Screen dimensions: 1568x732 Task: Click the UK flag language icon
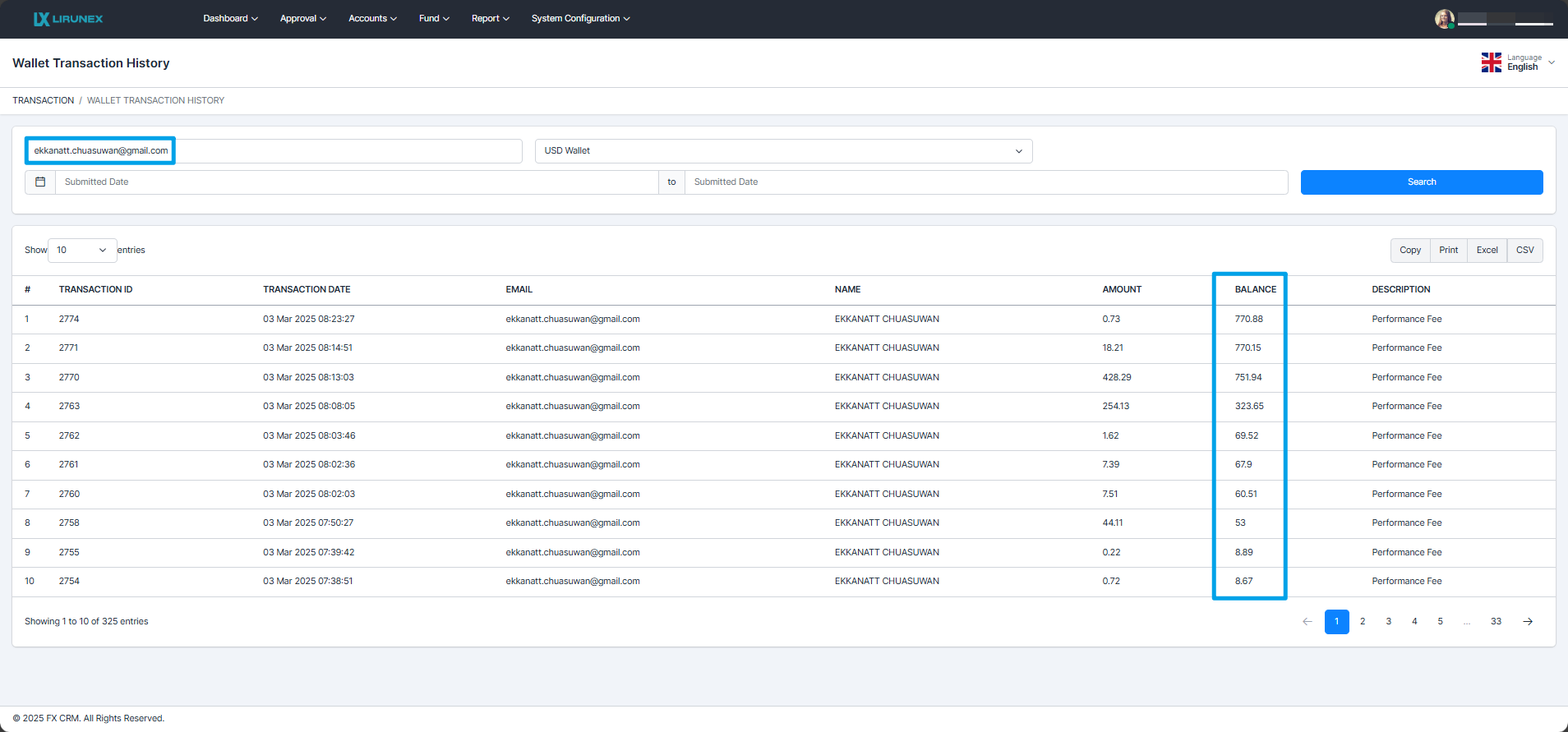(x=1491, y=63)
